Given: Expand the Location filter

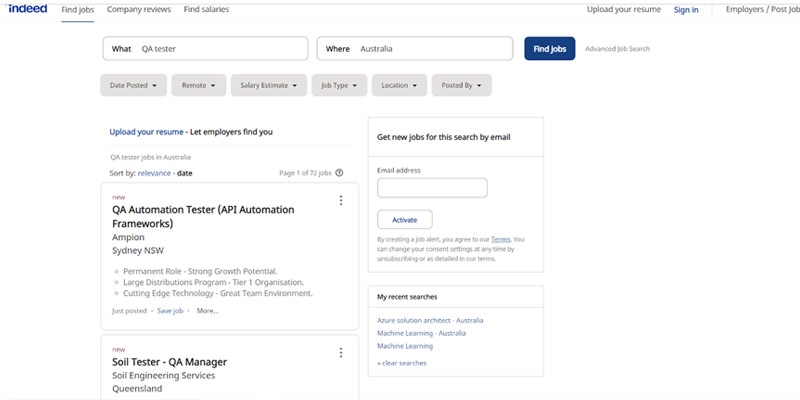Looking at the screenshot, I should pyautogui.click(x=399, y=85).
